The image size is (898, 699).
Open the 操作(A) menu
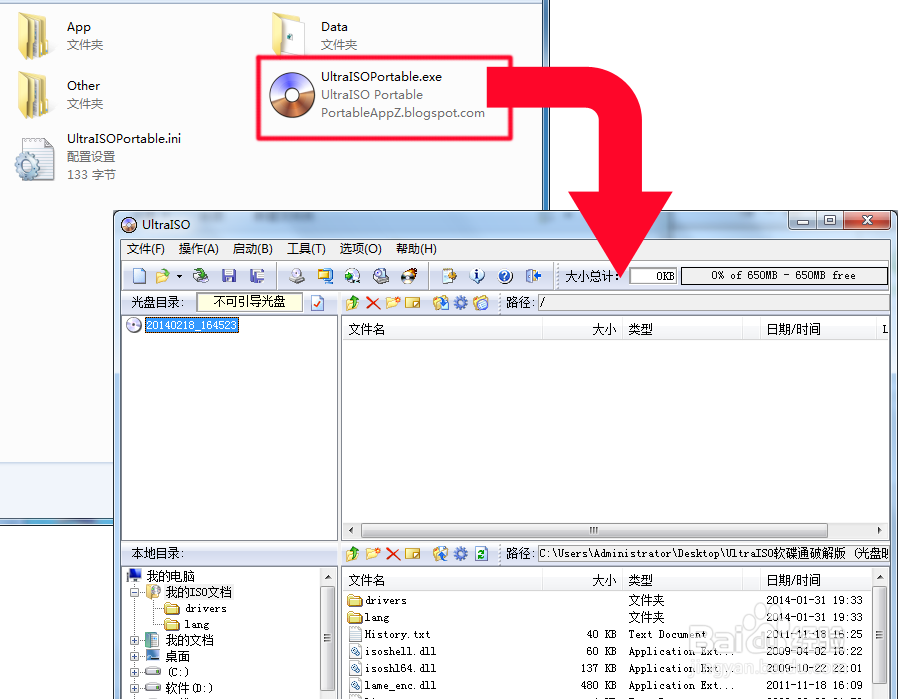tap(199, 249)
